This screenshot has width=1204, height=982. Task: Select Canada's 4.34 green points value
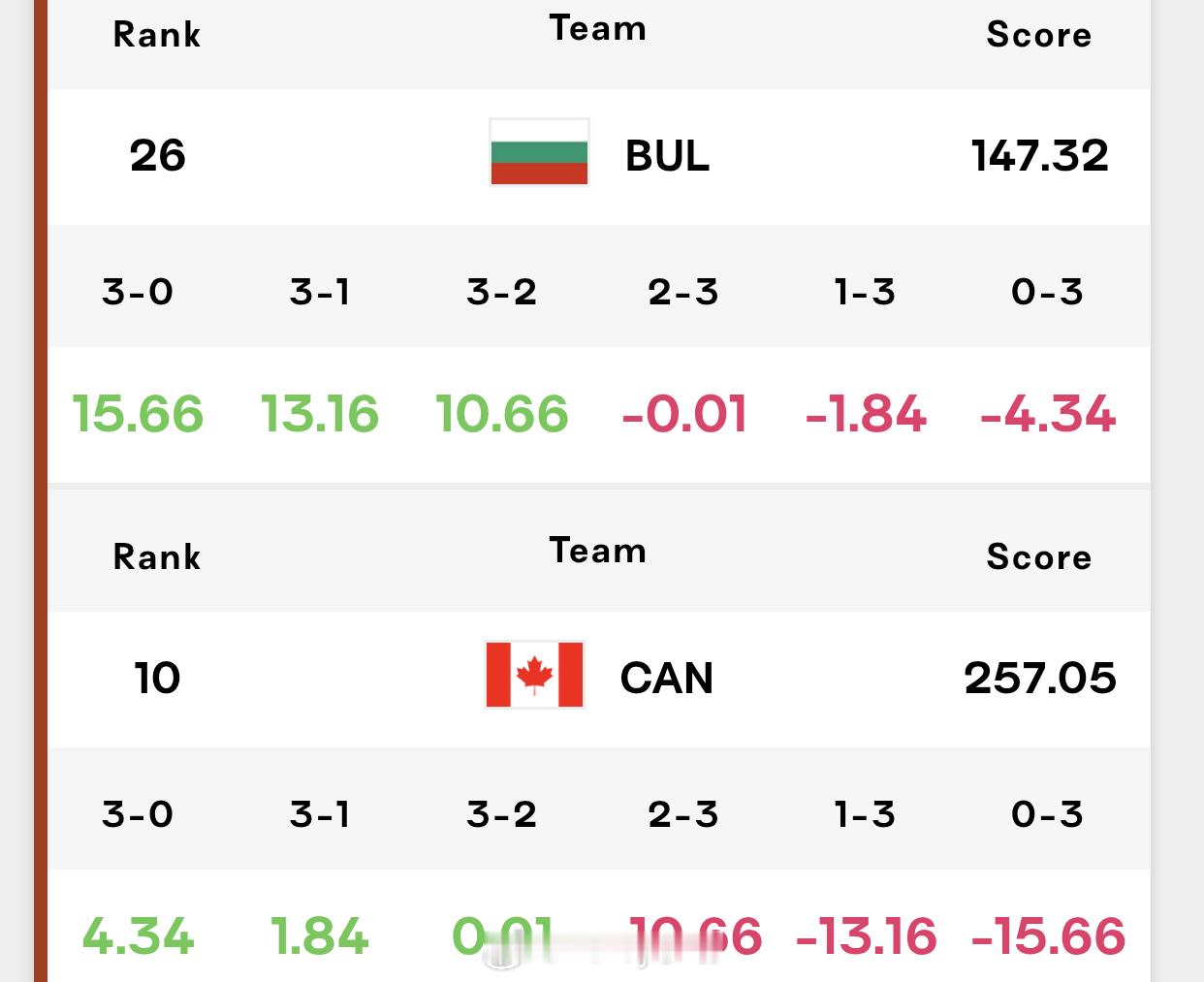coord(138,936)
